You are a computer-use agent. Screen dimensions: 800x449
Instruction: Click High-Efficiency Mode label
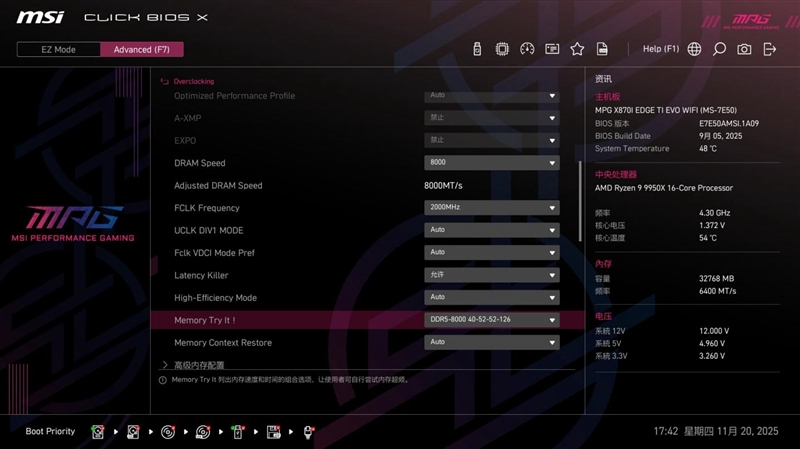215,298
